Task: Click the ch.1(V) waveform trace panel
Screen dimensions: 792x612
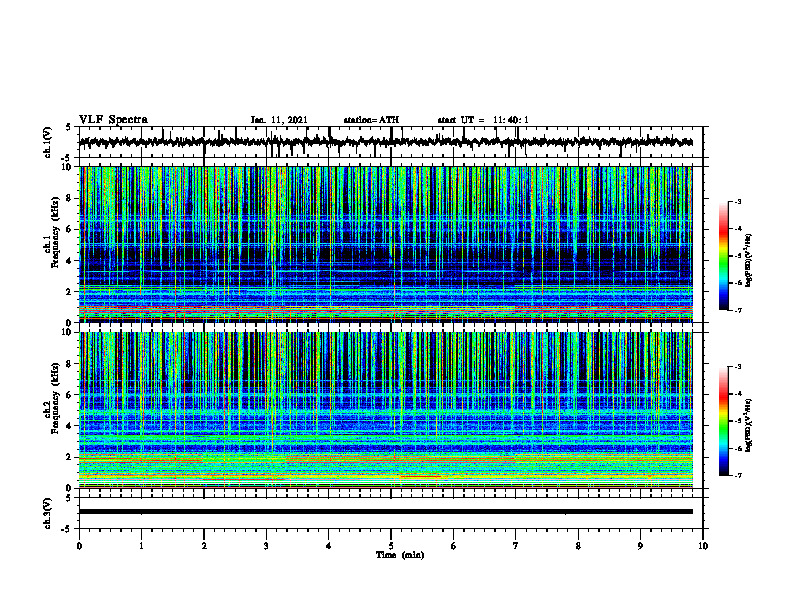Action: click(x=392, y=142)
